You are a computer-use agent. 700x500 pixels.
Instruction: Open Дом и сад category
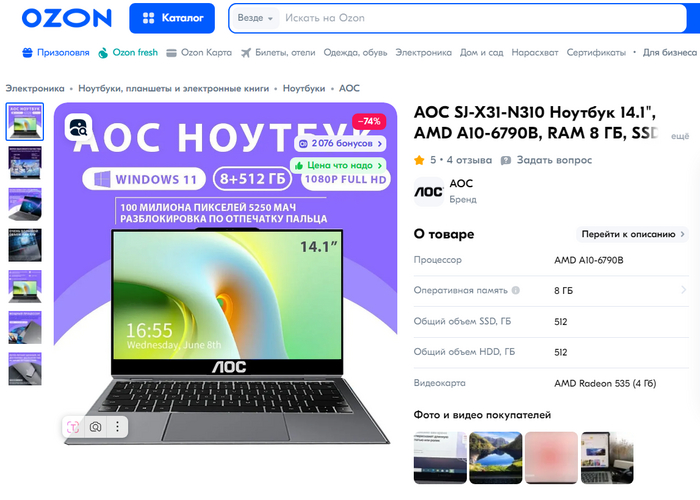(482, 53)
